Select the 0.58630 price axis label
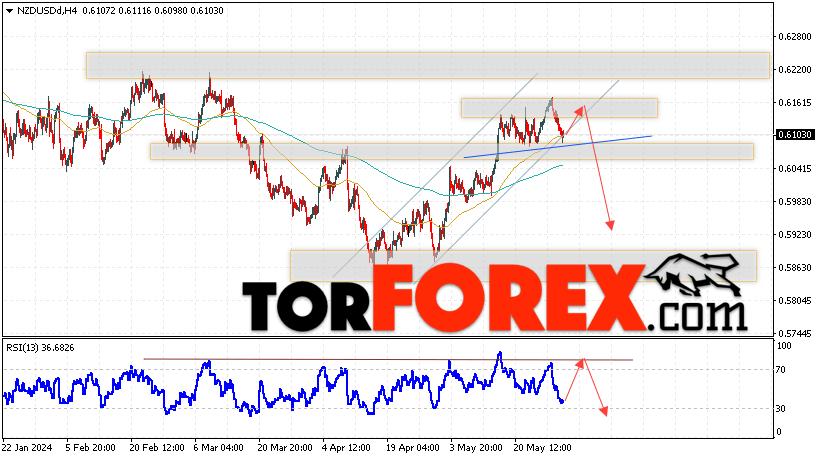 pos(794,267)
